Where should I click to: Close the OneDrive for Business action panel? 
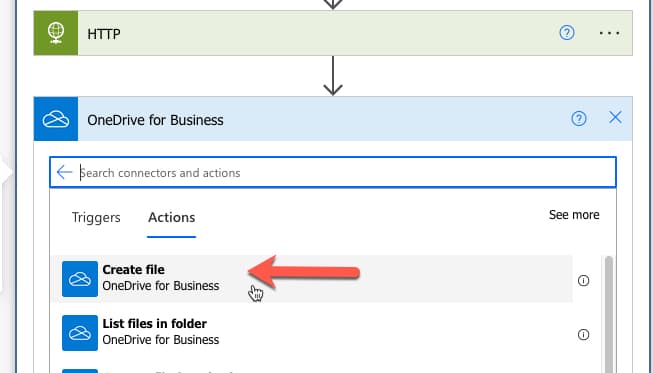point(615,118)
